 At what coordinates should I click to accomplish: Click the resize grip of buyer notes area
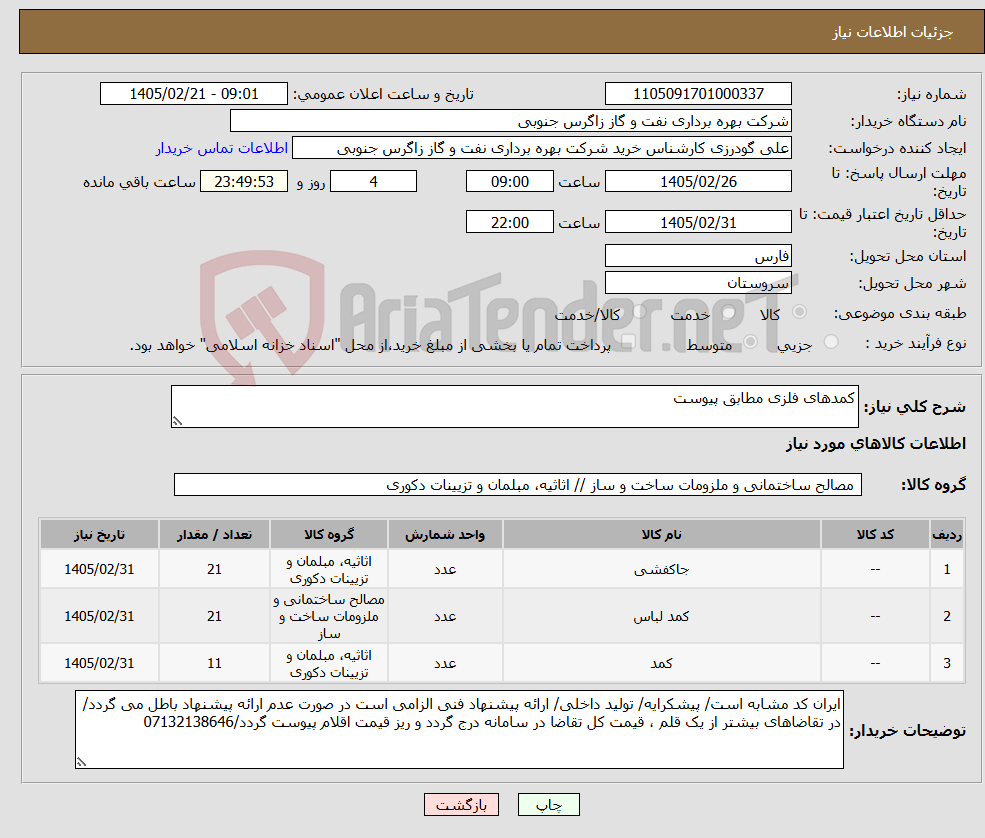(x=81, y=762)
